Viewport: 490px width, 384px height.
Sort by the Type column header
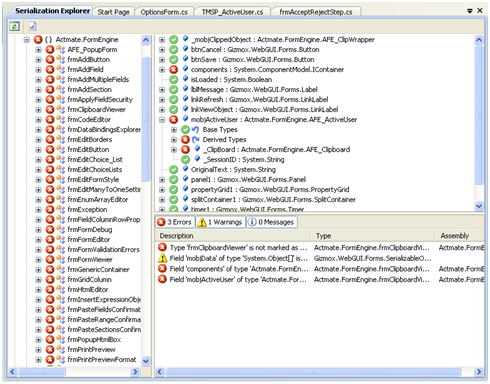[x=373, y=236]
